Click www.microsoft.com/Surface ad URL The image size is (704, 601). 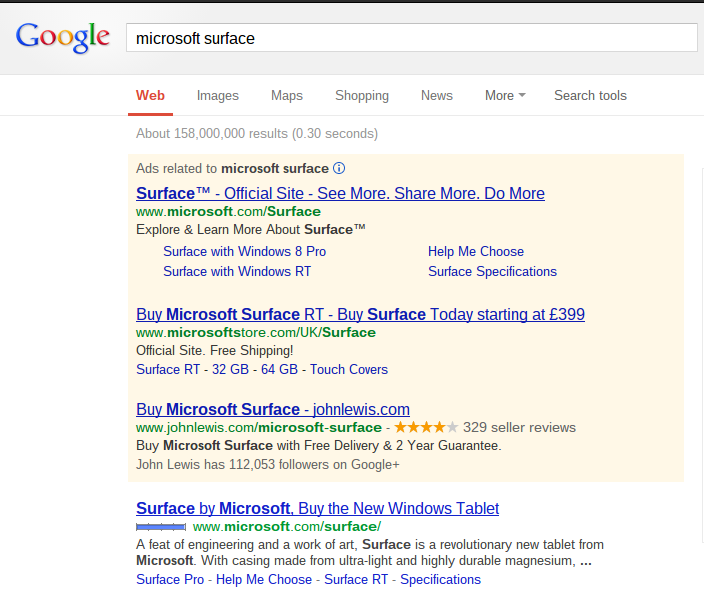coord(229,211)
